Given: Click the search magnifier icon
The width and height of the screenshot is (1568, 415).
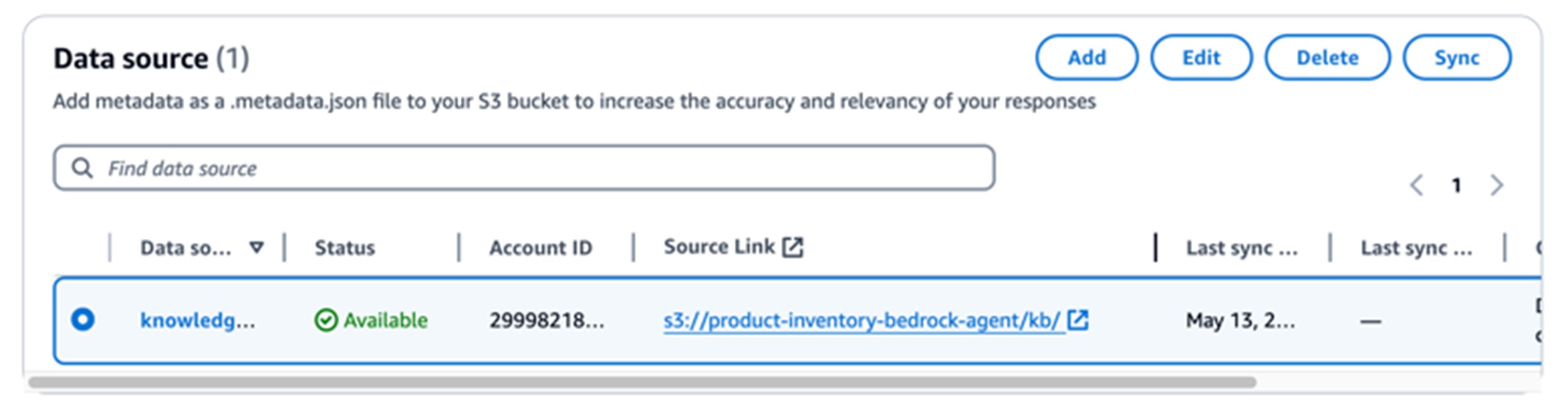Looking at the screenshot, I should (x=82, y=168).
